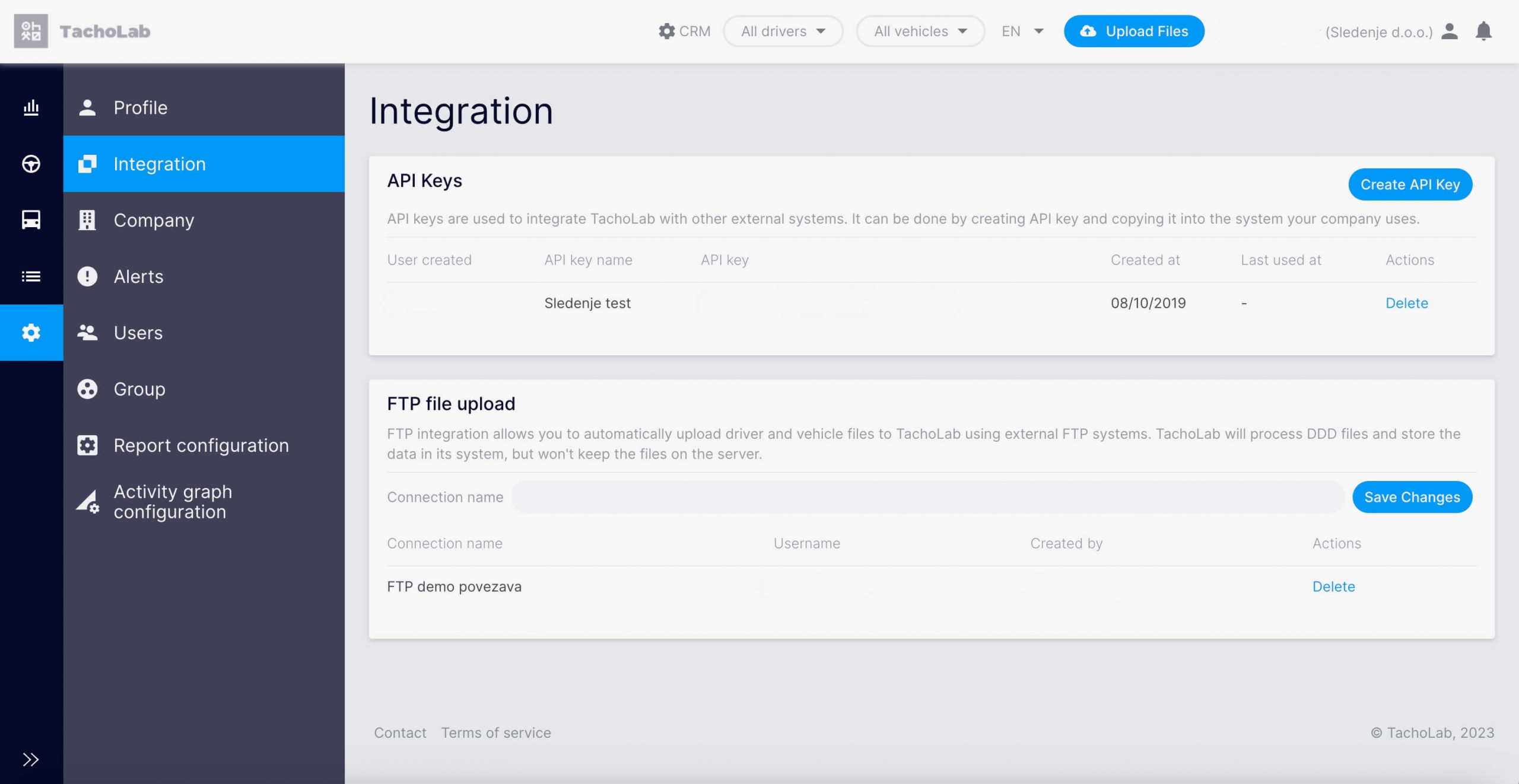Click the Upload Files button
The height and width of the screenshot is (784, 1519).
point(1134,31)
